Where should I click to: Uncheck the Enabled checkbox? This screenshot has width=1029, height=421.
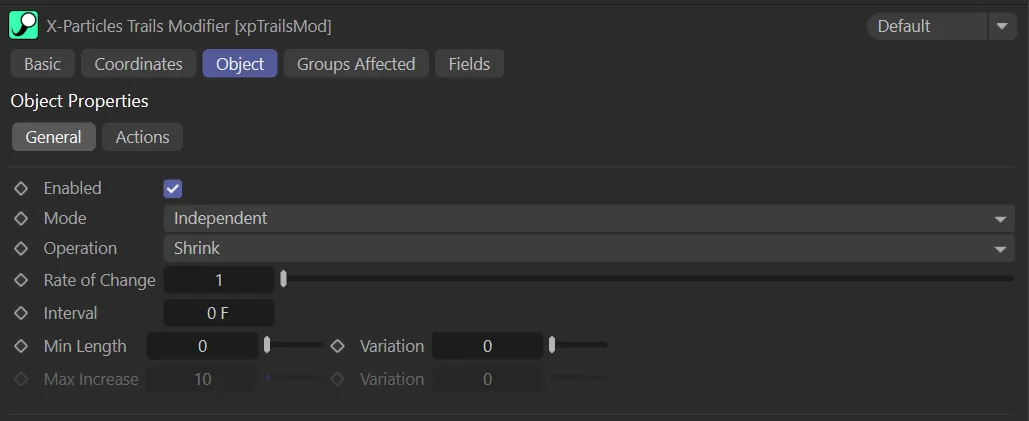tap(173, 188)
